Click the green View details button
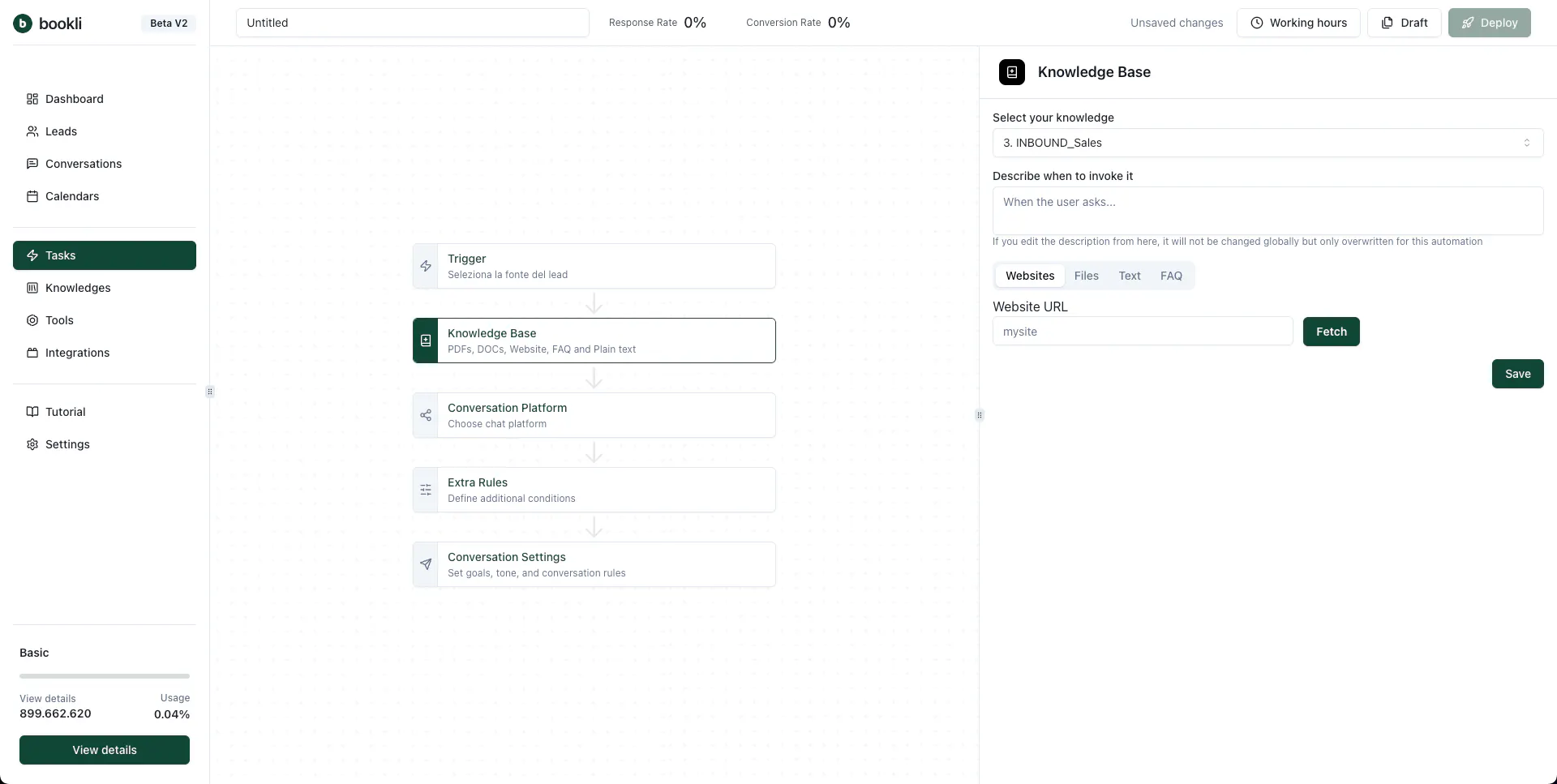Image resolution: width=1557 pixels, height=784 pixels. coord(105,750)
